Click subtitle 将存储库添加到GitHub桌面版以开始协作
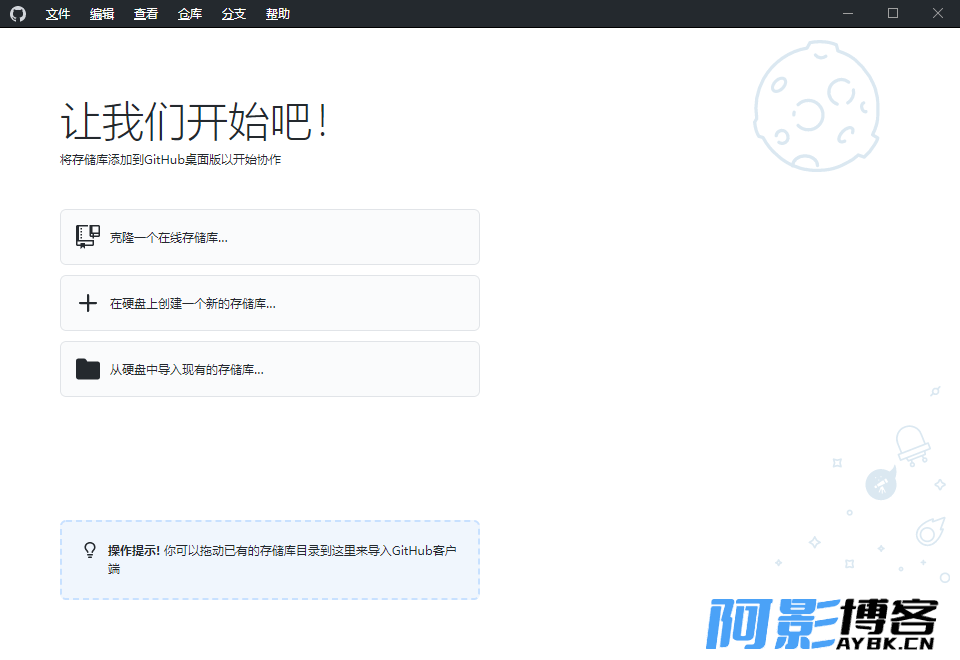 tap(170, 160)
